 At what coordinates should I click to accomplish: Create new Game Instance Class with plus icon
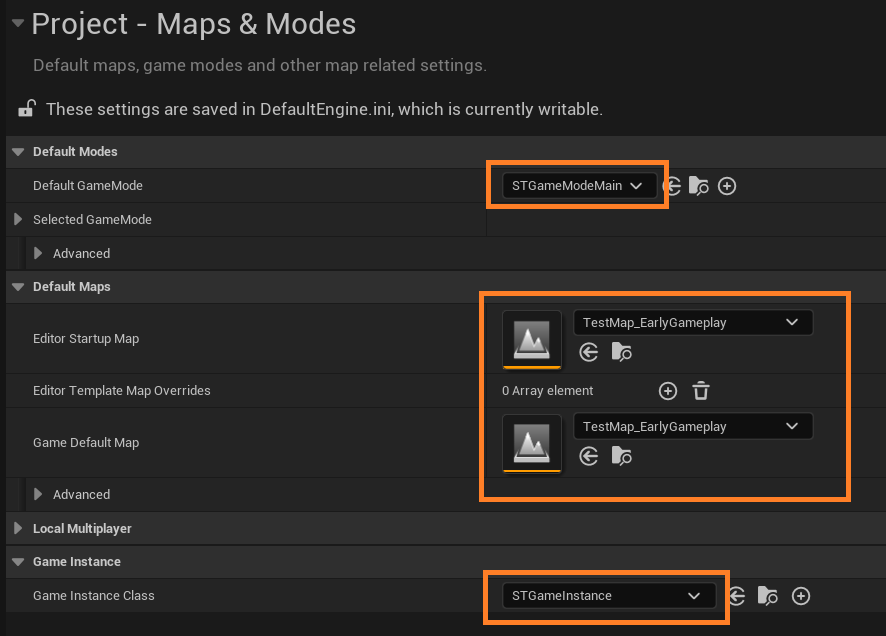coord(800,596)
